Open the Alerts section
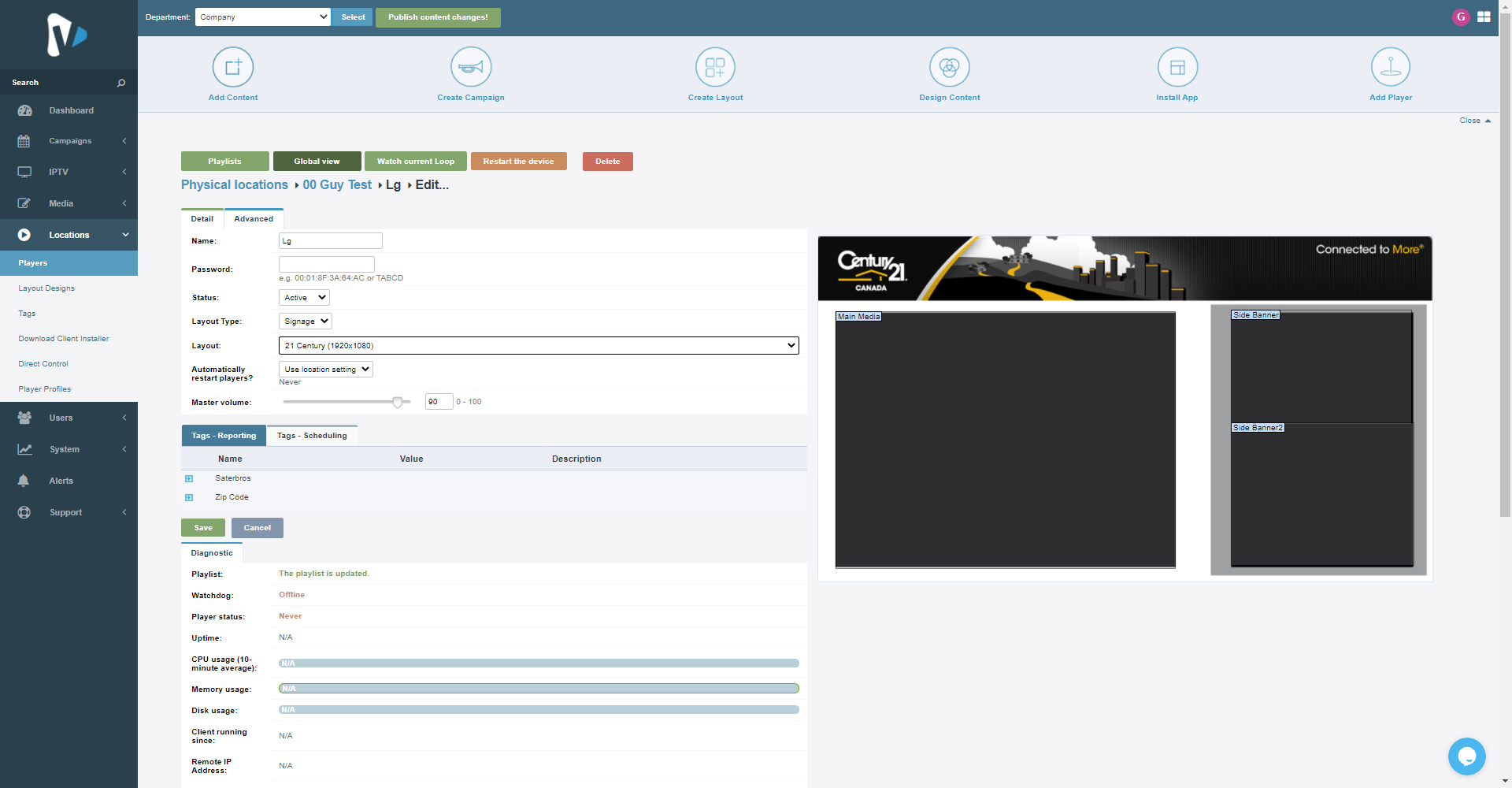The height and width of the screenshot is (788, 1512). pyautogui.click(x=61, y=481)
